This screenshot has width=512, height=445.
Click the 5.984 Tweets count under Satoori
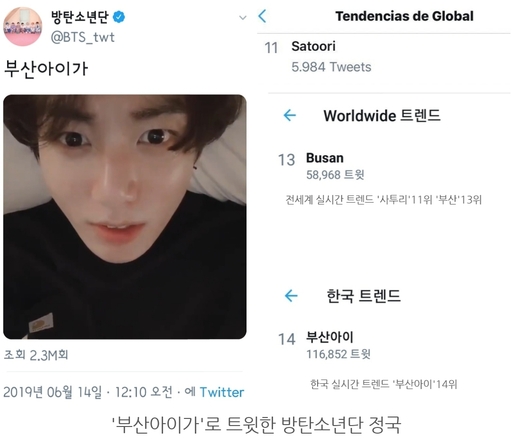(x=331, y=67)
